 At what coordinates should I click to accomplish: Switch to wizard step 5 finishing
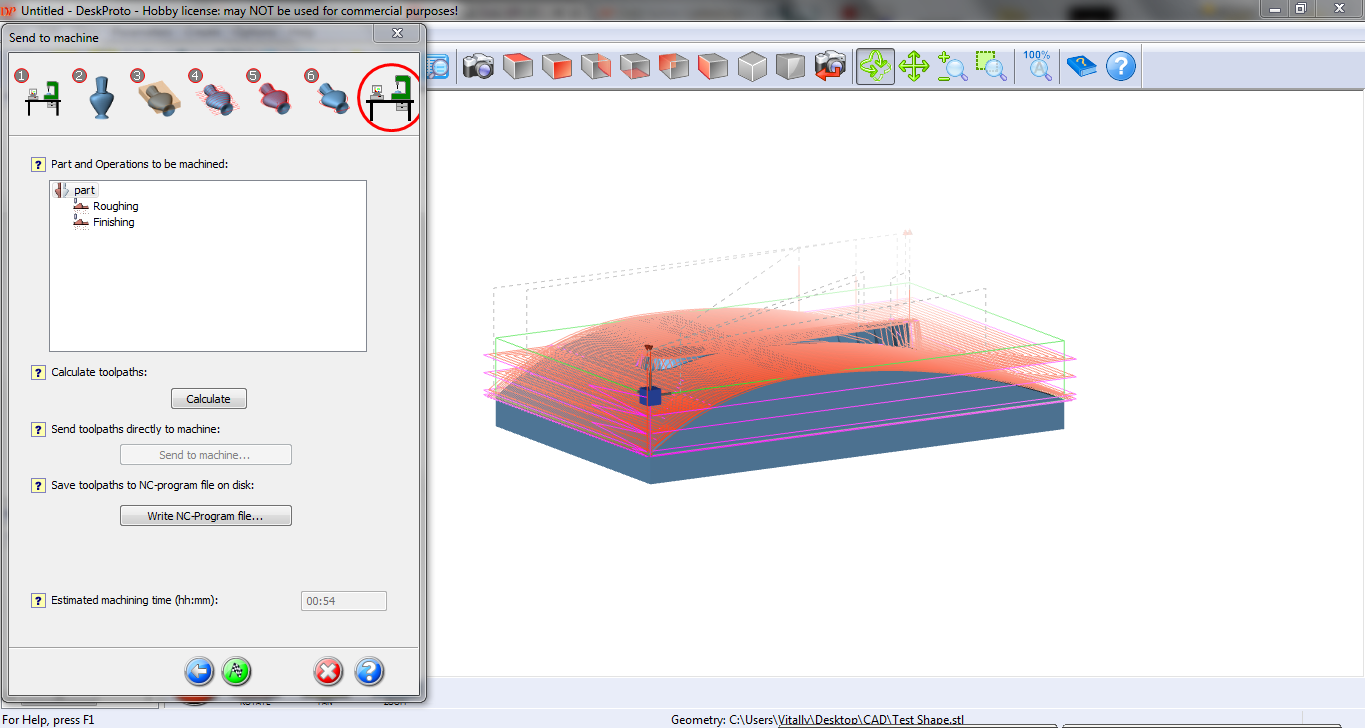tap(273, 98)
